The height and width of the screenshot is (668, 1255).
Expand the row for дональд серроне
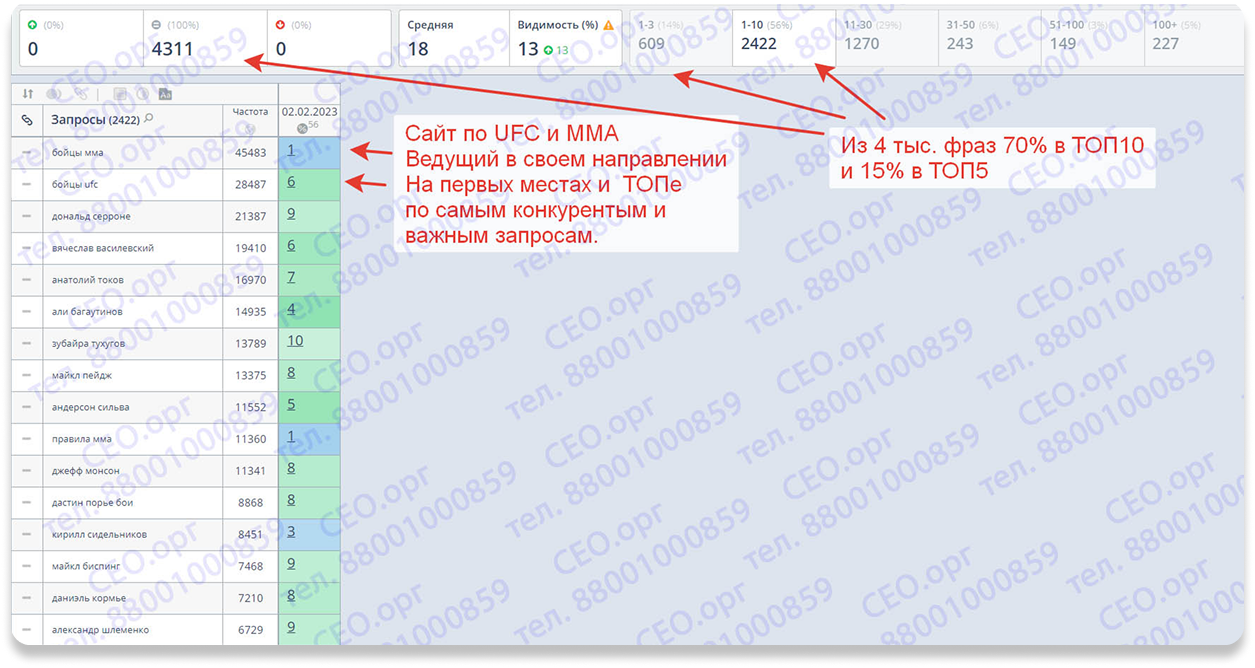[29, 217]
